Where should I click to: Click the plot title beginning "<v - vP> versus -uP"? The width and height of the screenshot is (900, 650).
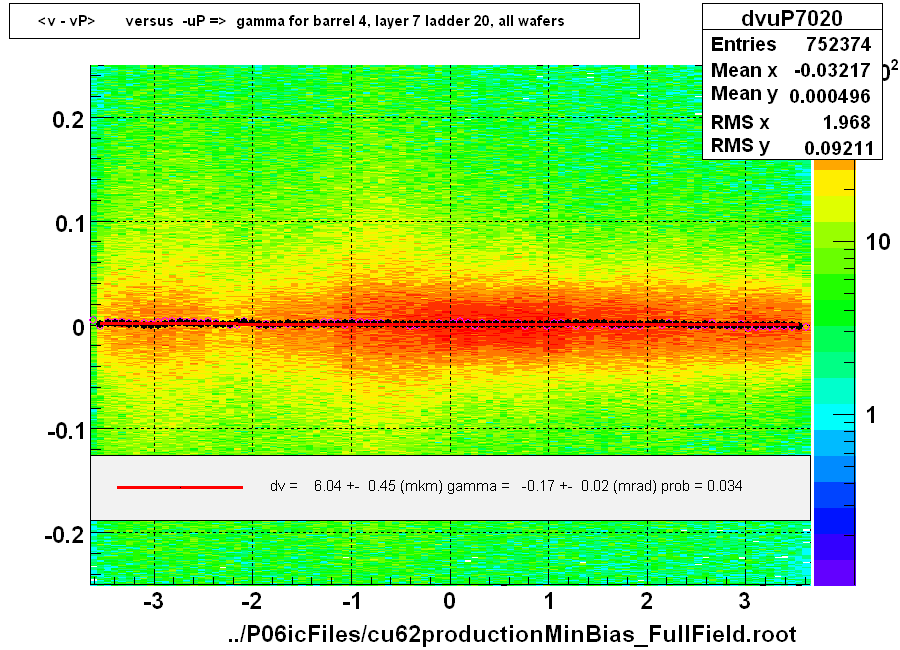point(301,21)
